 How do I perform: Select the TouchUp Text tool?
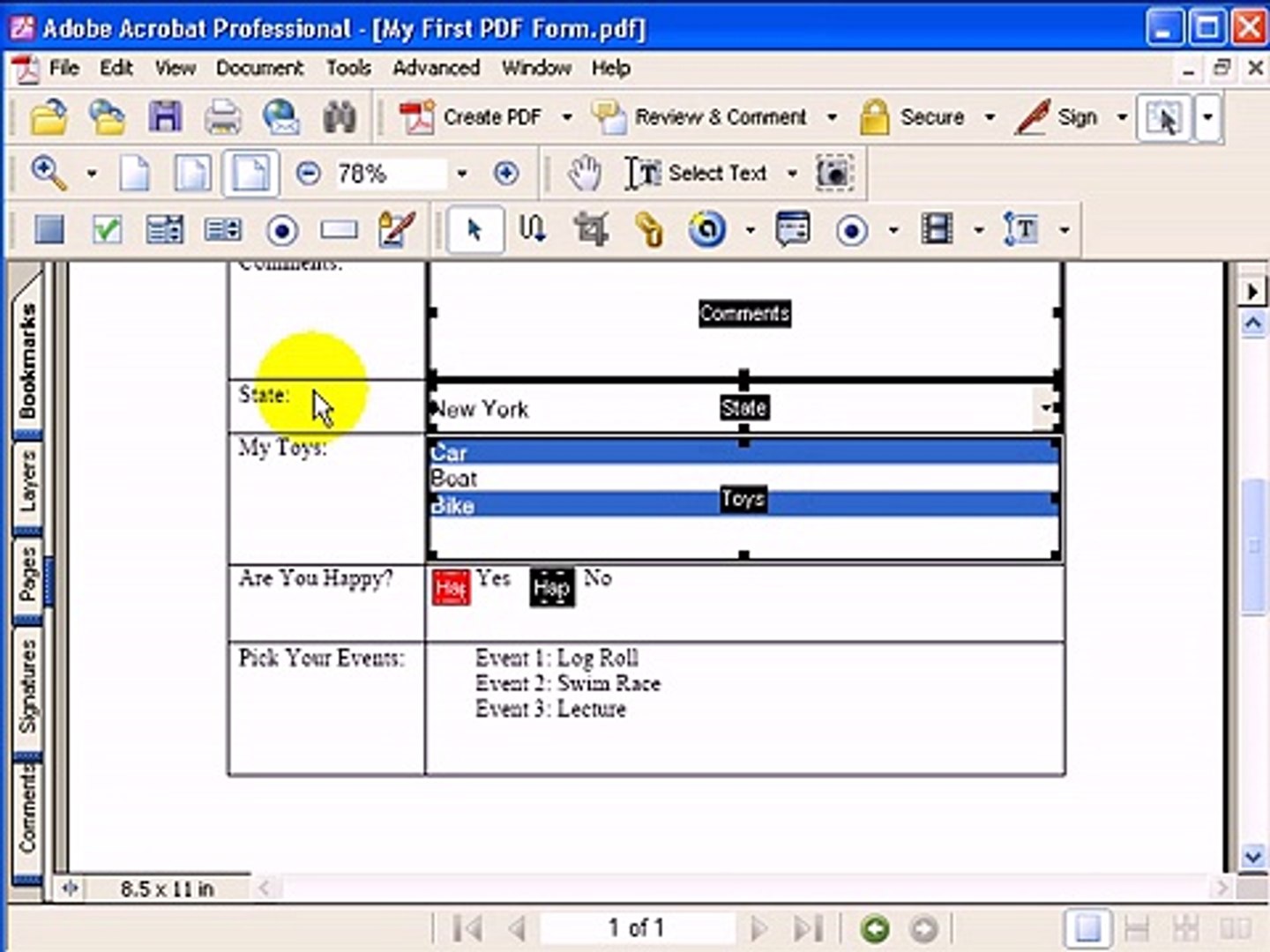click(x=1020, y=230)
